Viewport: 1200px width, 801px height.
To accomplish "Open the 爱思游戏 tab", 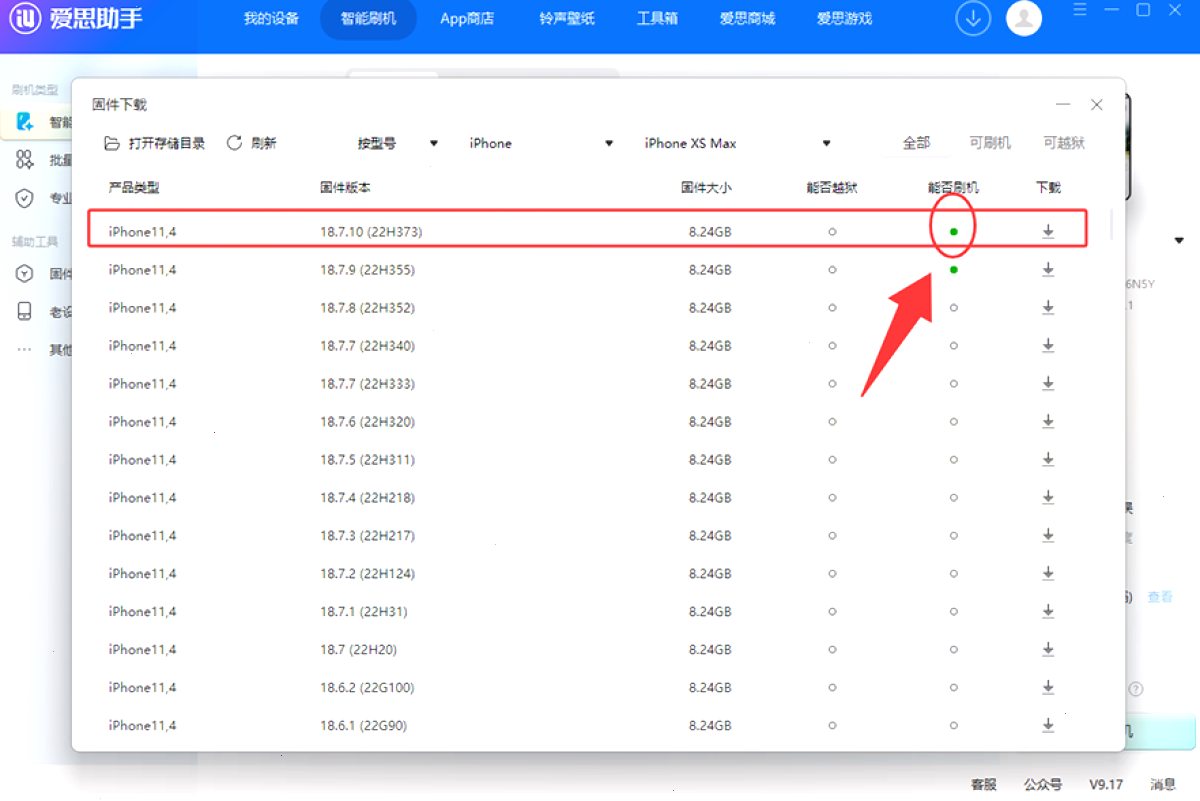I will [844, 19].
